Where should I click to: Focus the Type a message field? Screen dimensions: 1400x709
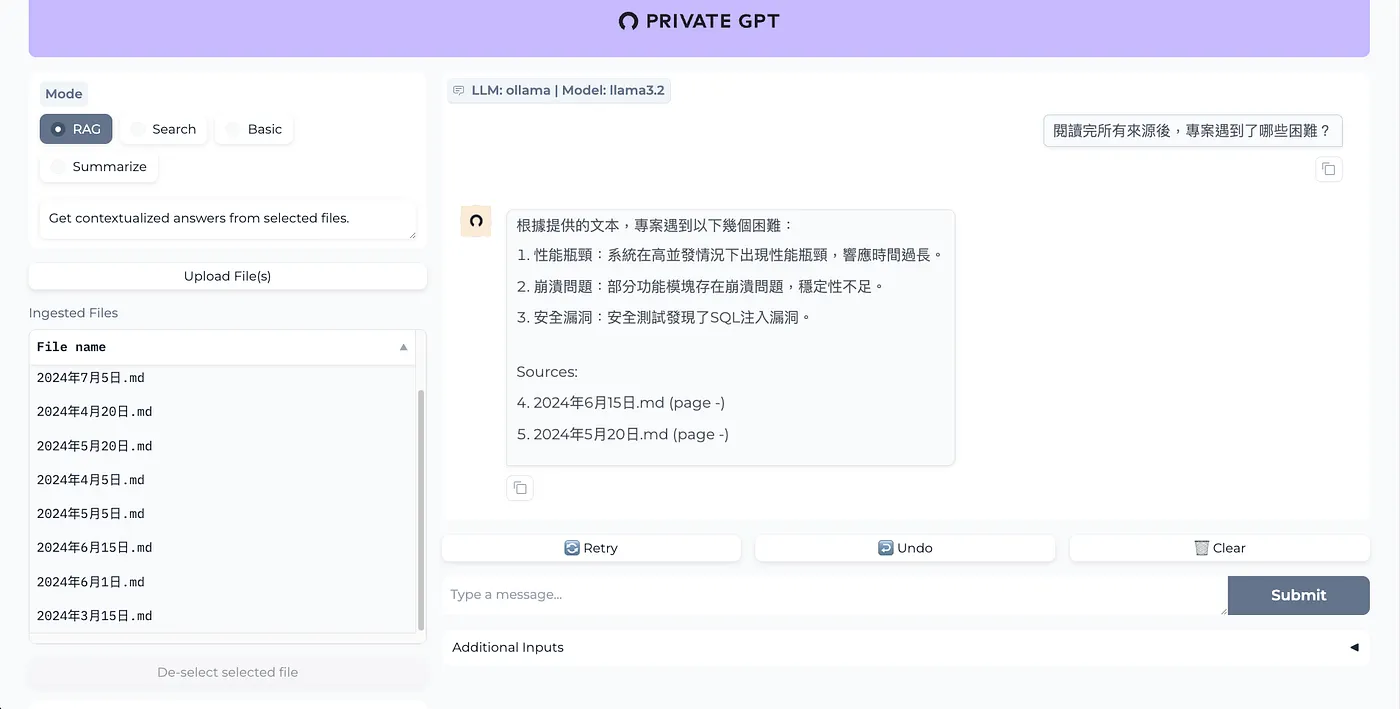834,595
